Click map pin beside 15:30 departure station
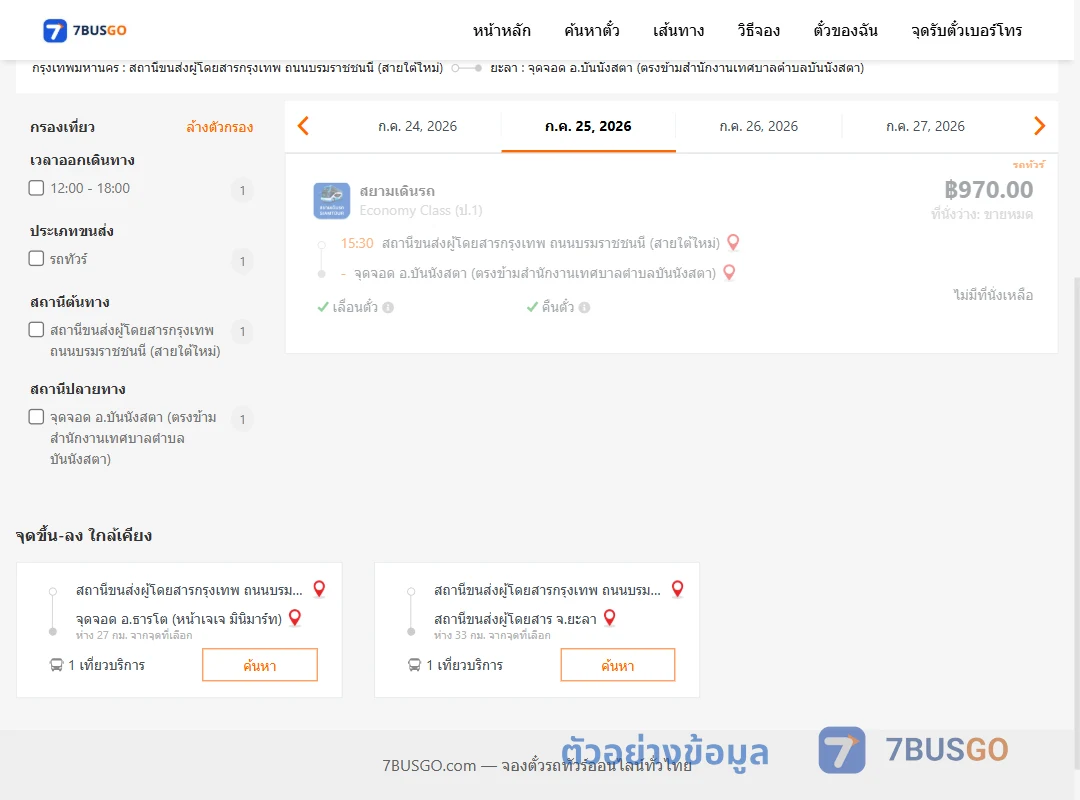This screenshot has height=800, width=1080. 734,243
